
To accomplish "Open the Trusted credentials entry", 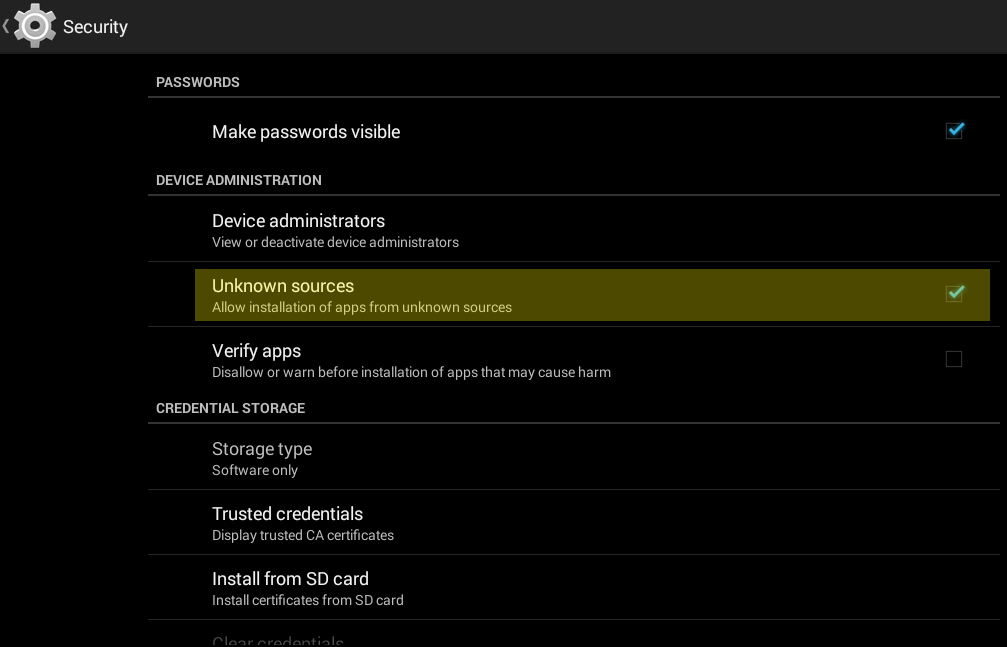I will (574, 522).
